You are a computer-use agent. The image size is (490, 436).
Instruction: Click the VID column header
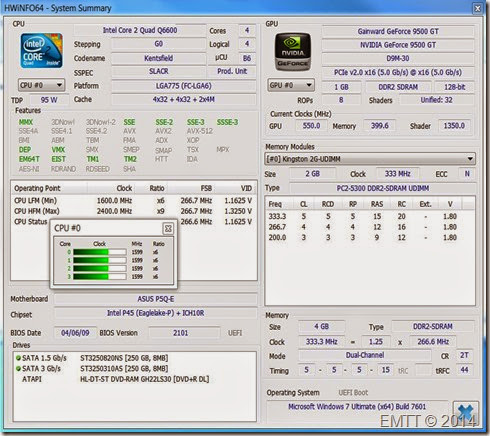point(236,188)
